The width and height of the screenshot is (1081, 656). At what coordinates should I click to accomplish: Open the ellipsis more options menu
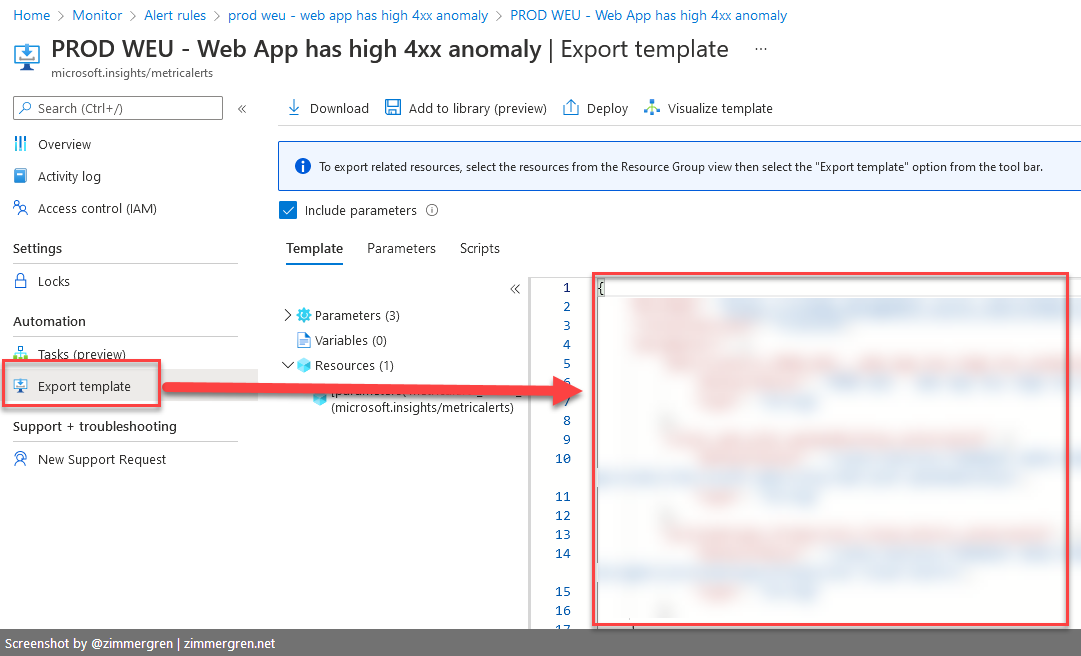pos(761,49)
